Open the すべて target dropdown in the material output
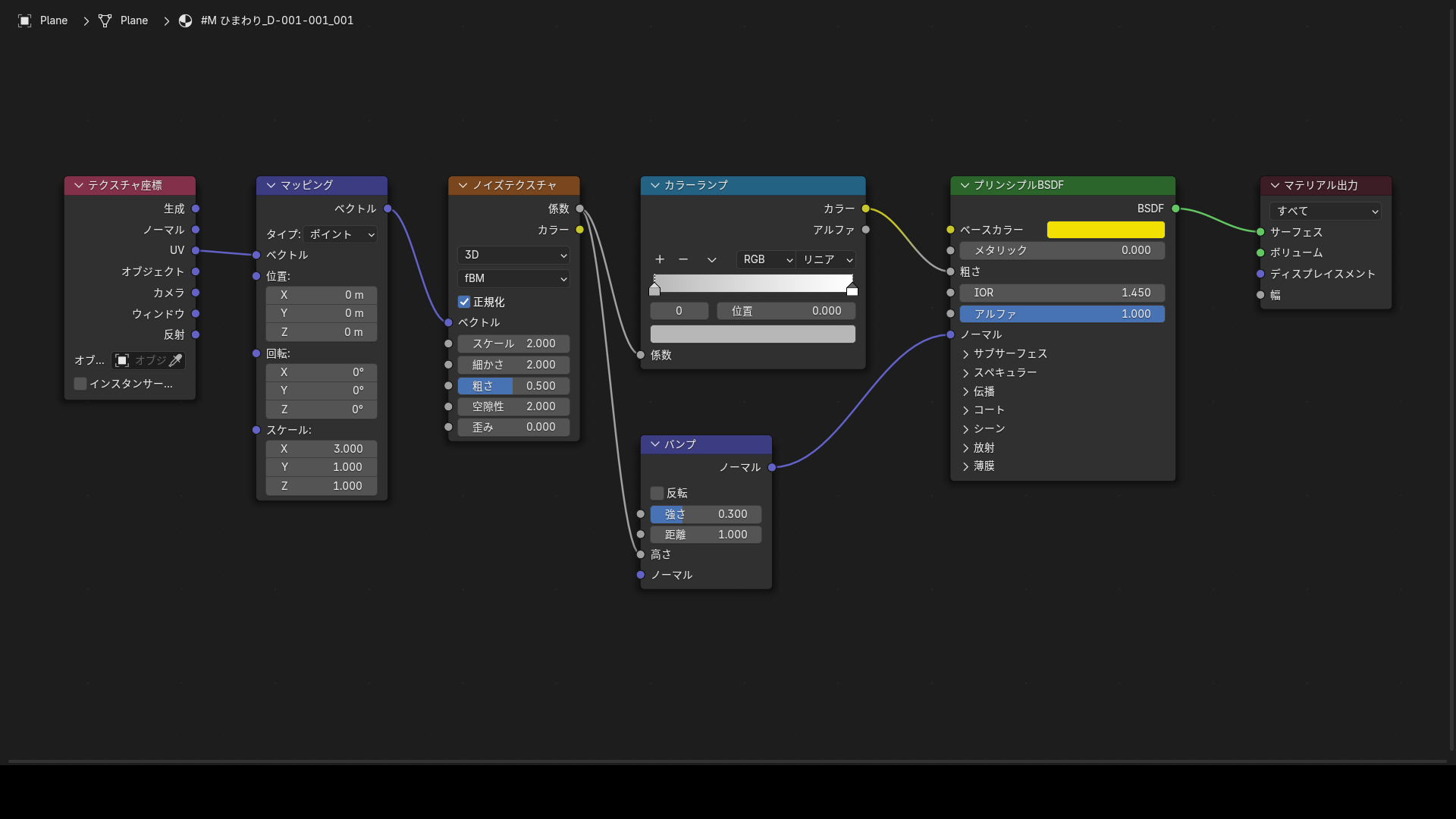Viewport: 1456px width, 819px height. coord(1325,211)
